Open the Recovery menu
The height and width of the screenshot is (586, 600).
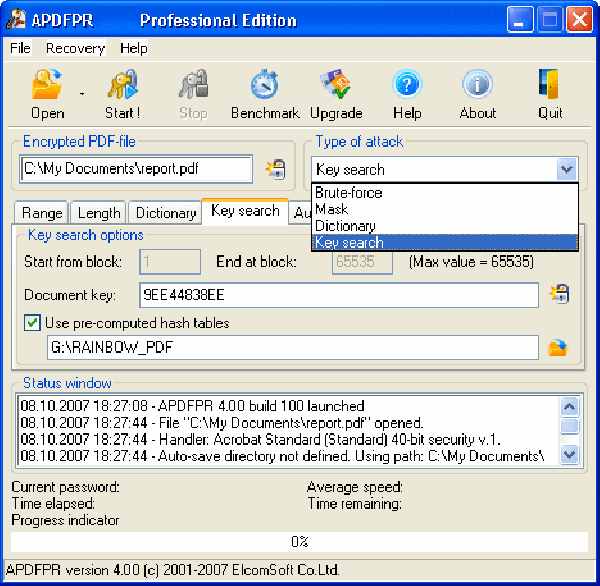pyautogui.click(x=75, y=48)
